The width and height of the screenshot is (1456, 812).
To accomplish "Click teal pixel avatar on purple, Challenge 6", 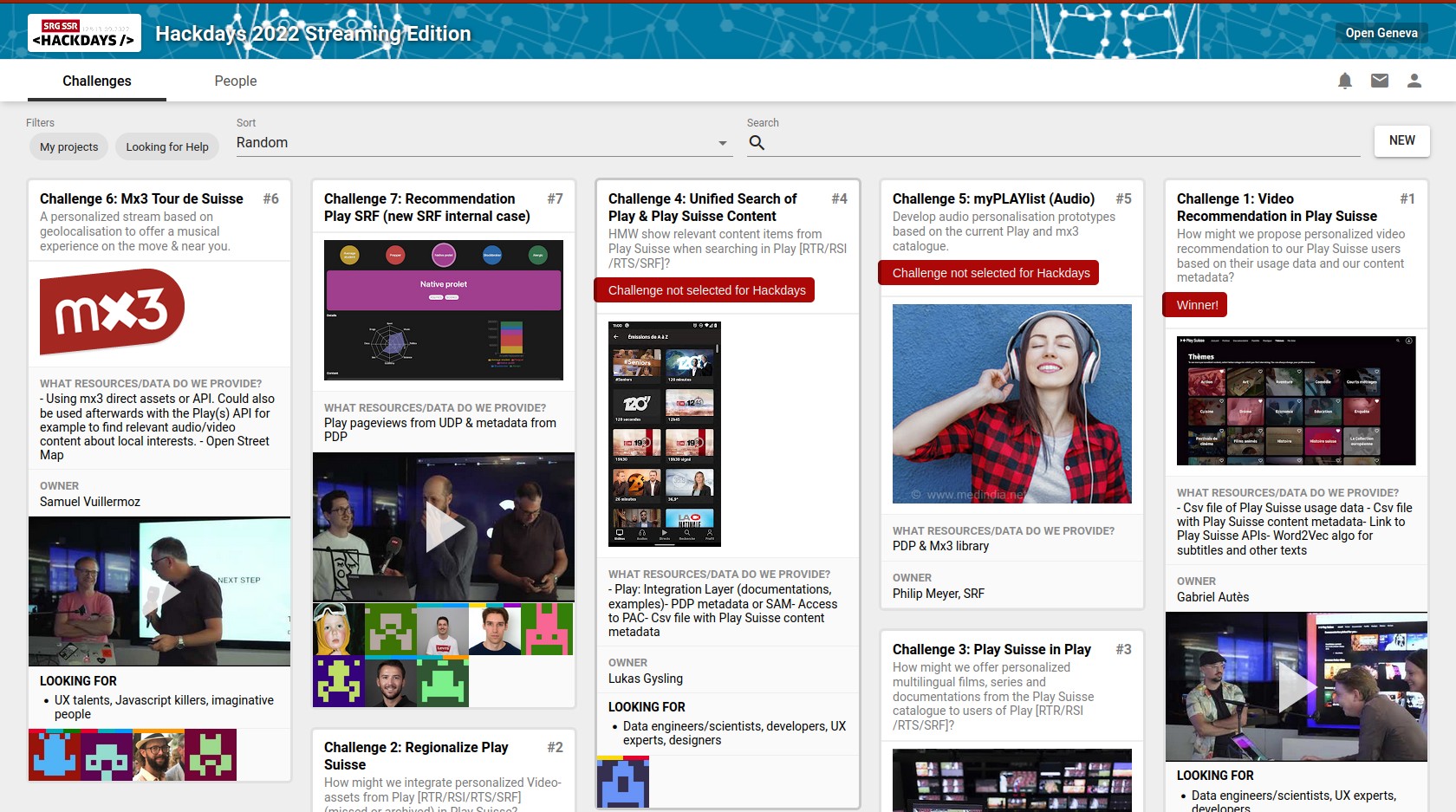I will [x=107, y=755].
